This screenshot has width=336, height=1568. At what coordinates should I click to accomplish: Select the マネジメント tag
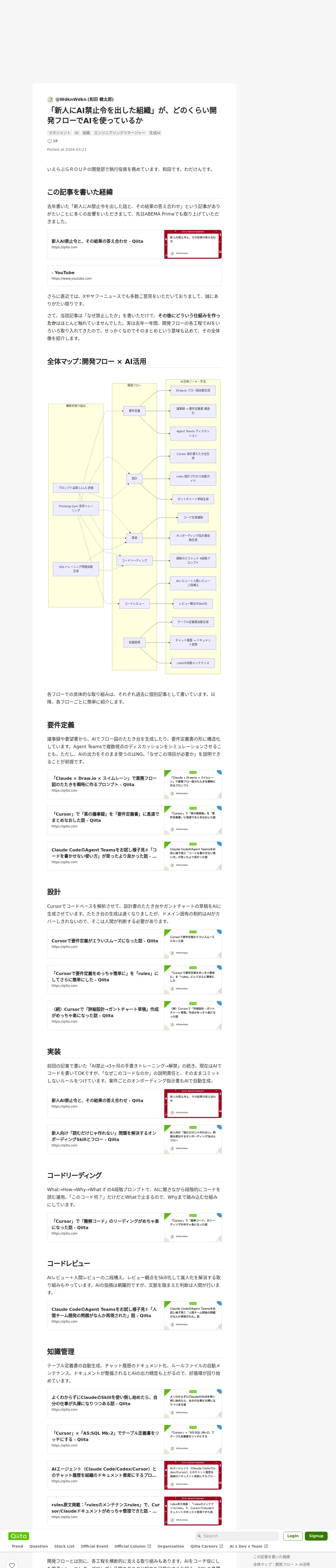[x=60, y=133]
